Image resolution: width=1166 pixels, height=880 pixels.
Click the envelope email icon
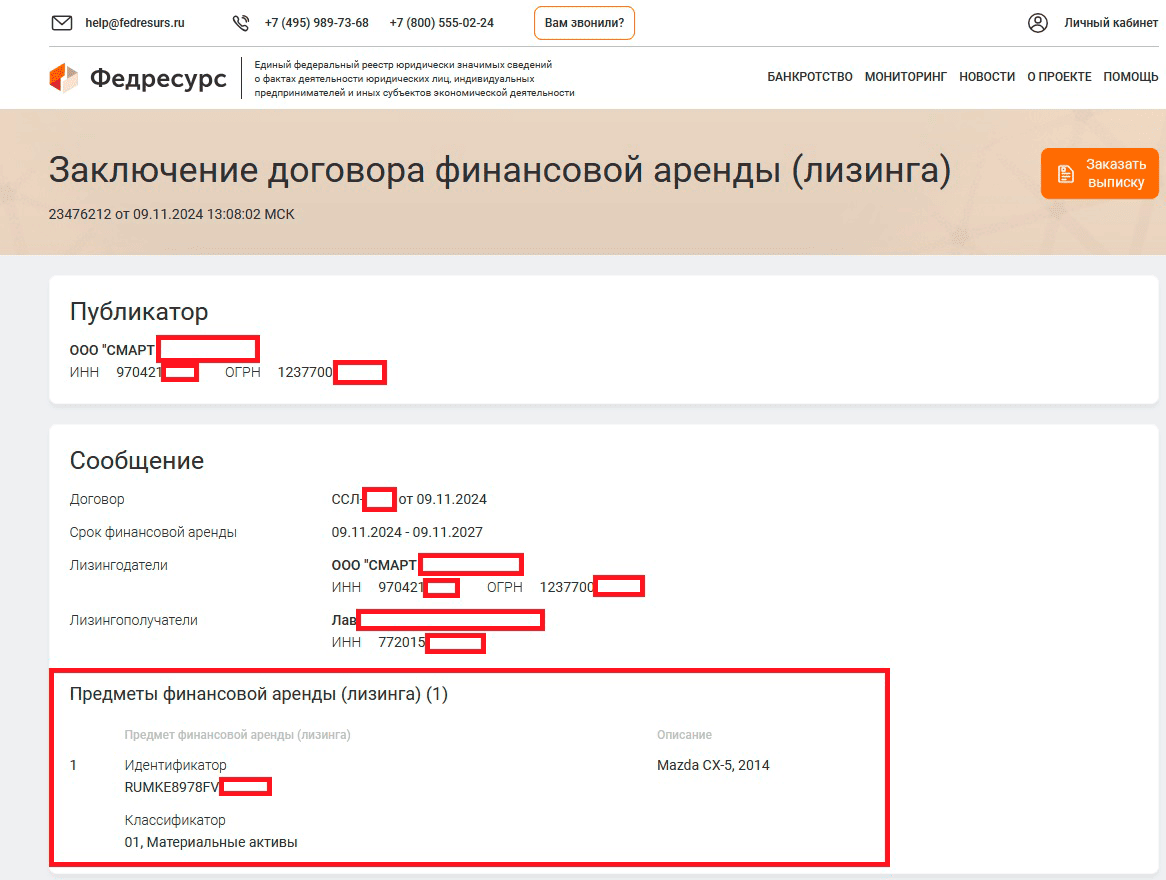[x=62, y=23]
